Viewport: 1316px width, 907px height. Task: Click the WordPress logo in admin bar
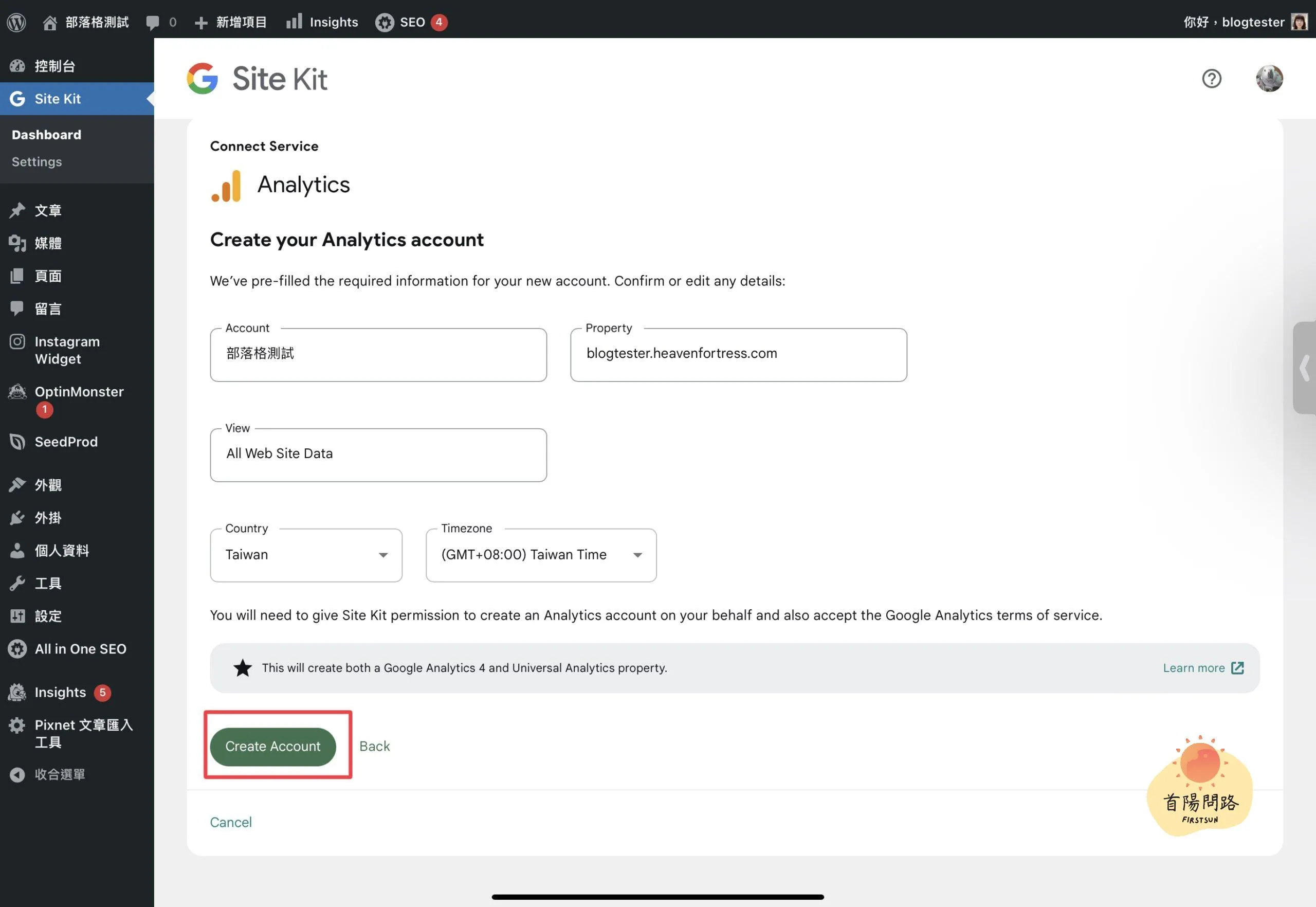(x=16, y=22)
